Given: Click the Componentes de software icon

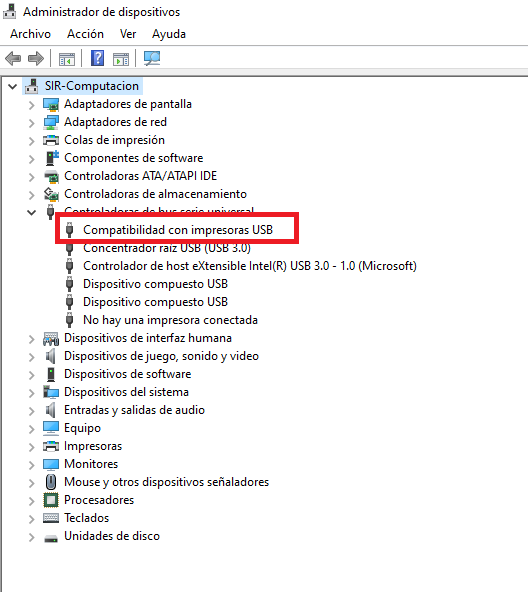Looking at the screenshot, I should coord(52,158).
